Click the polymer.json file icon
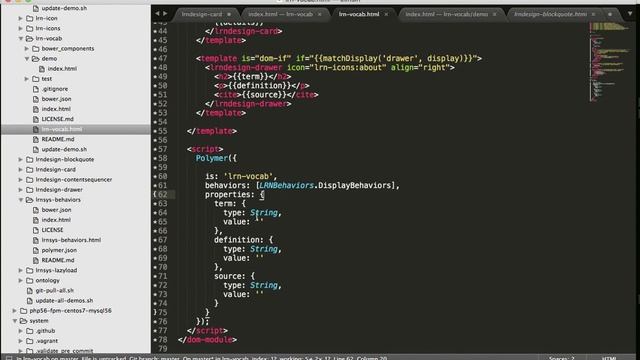 (x=36, y=250)
